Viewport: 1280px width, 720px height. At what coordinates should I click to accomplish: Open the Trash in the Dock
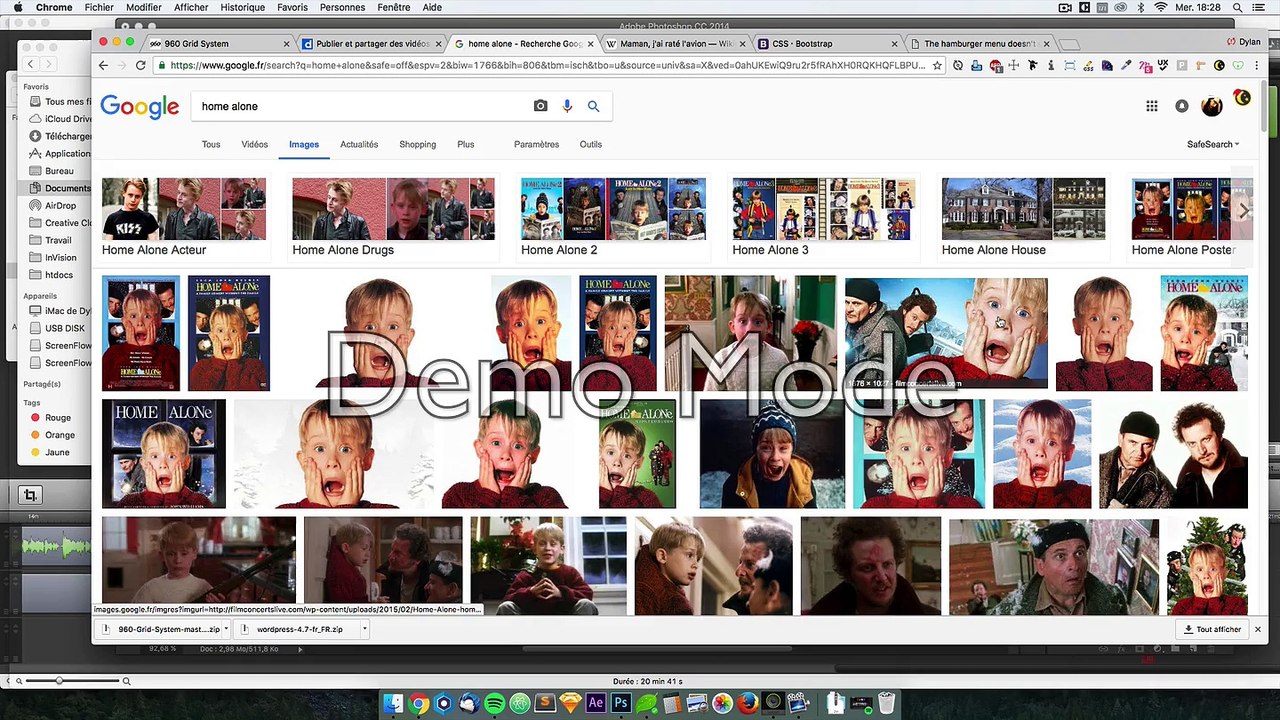point(886,703)
